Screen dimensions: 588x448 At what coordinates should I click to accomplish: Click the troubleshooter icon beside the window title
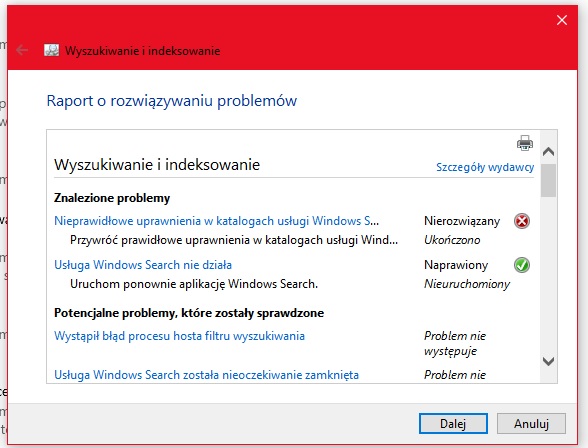(x=51, y=50)
